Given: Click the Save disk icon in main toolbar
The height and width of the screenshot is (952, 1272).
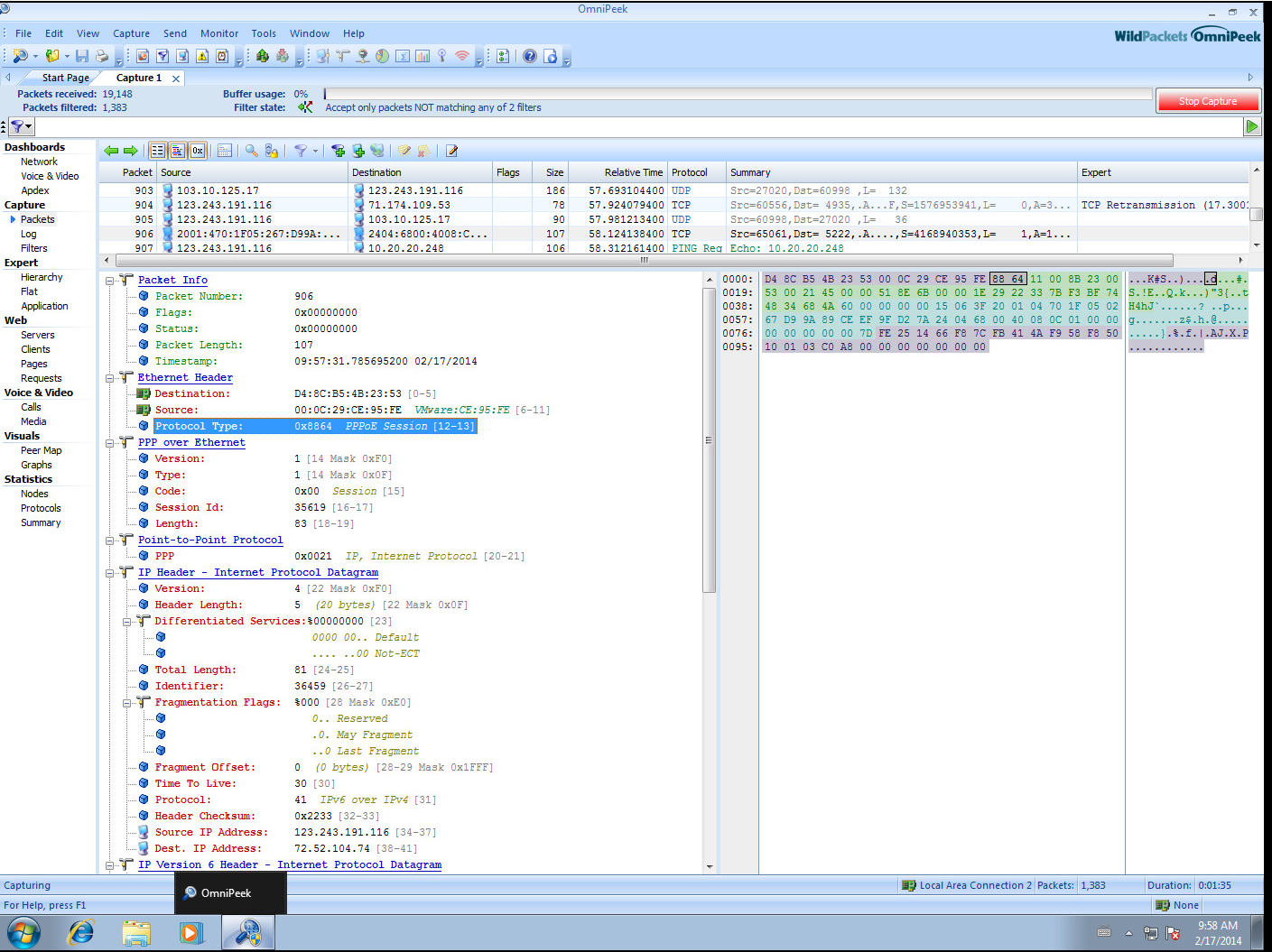Looking at the screenshot, I should (x=82, y=56).
